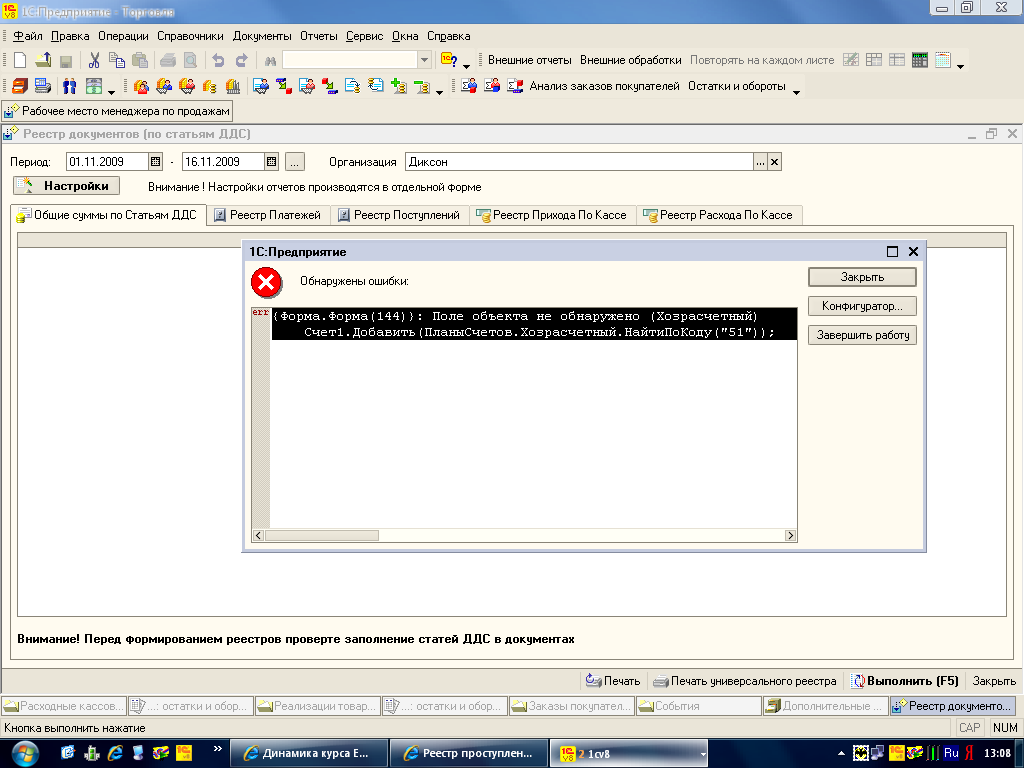Click the money banknote icon

pyautogui.click(x=94, y=86)
